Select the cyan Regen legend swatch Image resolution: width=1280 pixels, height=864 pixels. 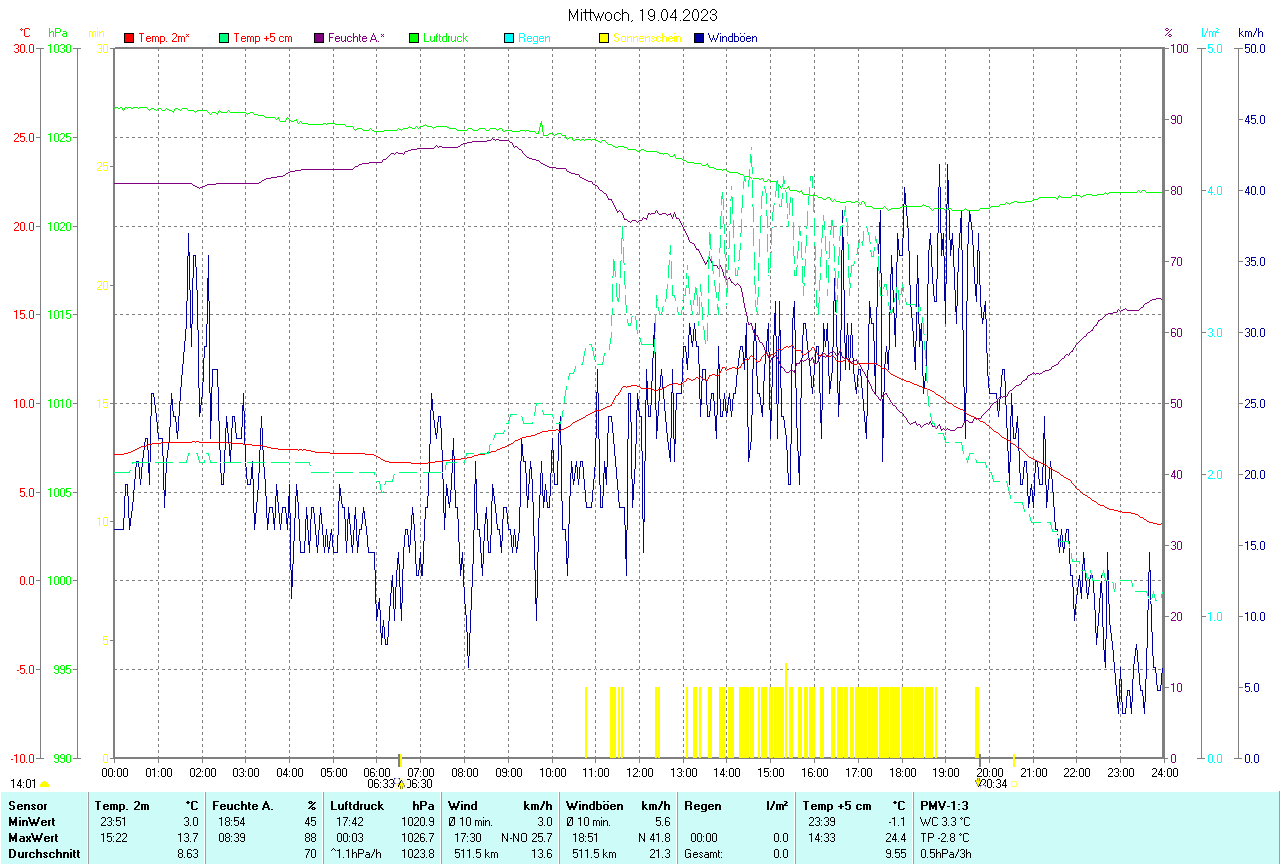[x=509, y=38]
